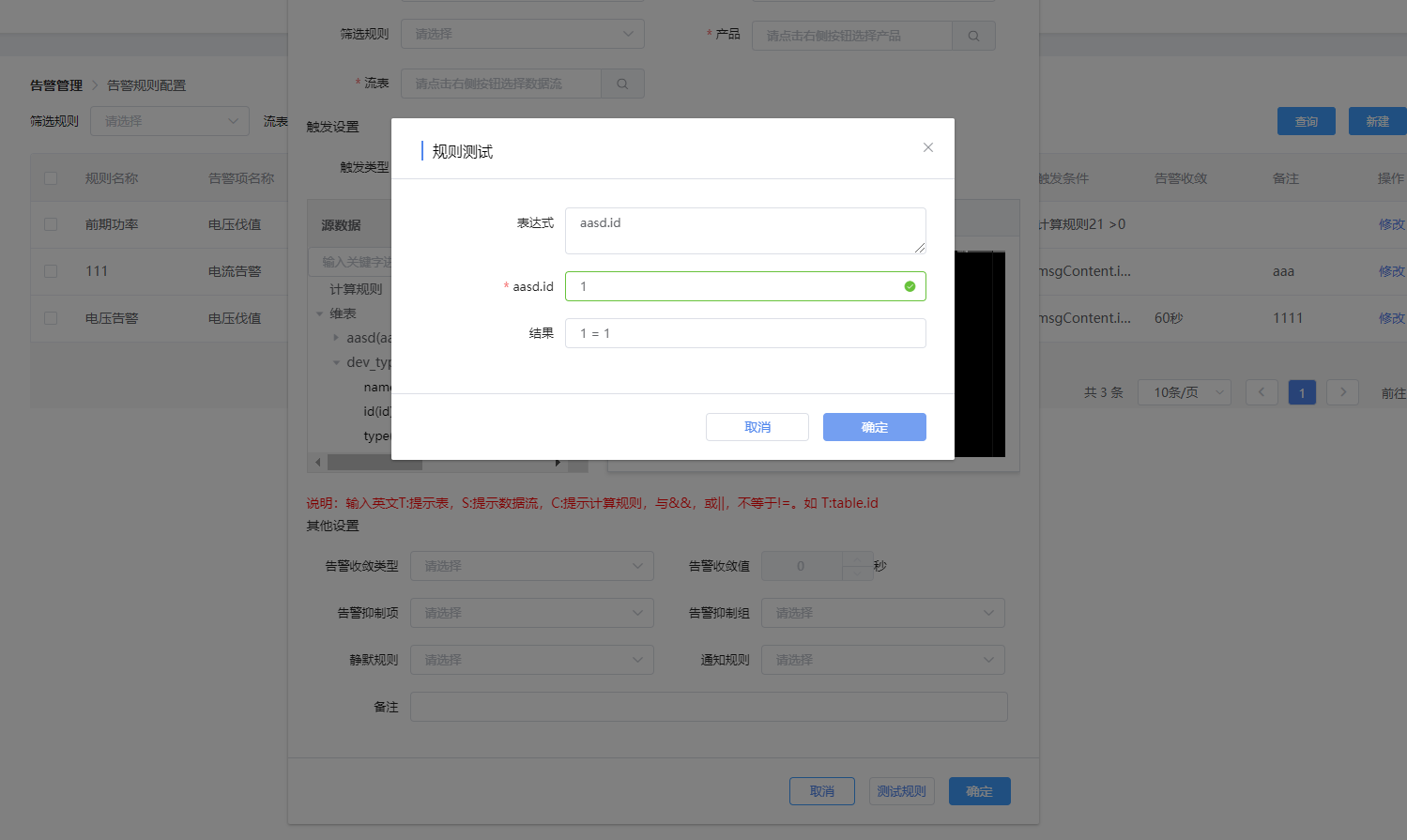This screenshot has width=1407, height=840.
Task: Collapse the dev_typ tree node
Action: point(336,362)
